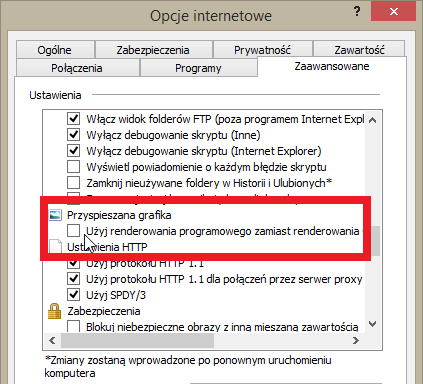Enable Użyj renderowania programowego checkbox
Screen dimensions: 423x384
click(73, 231)
